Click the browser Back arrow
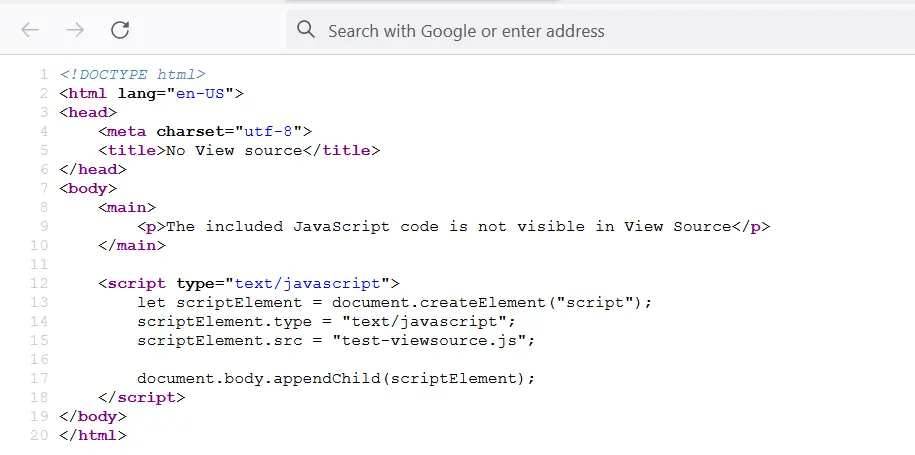 tap(30, 30)
